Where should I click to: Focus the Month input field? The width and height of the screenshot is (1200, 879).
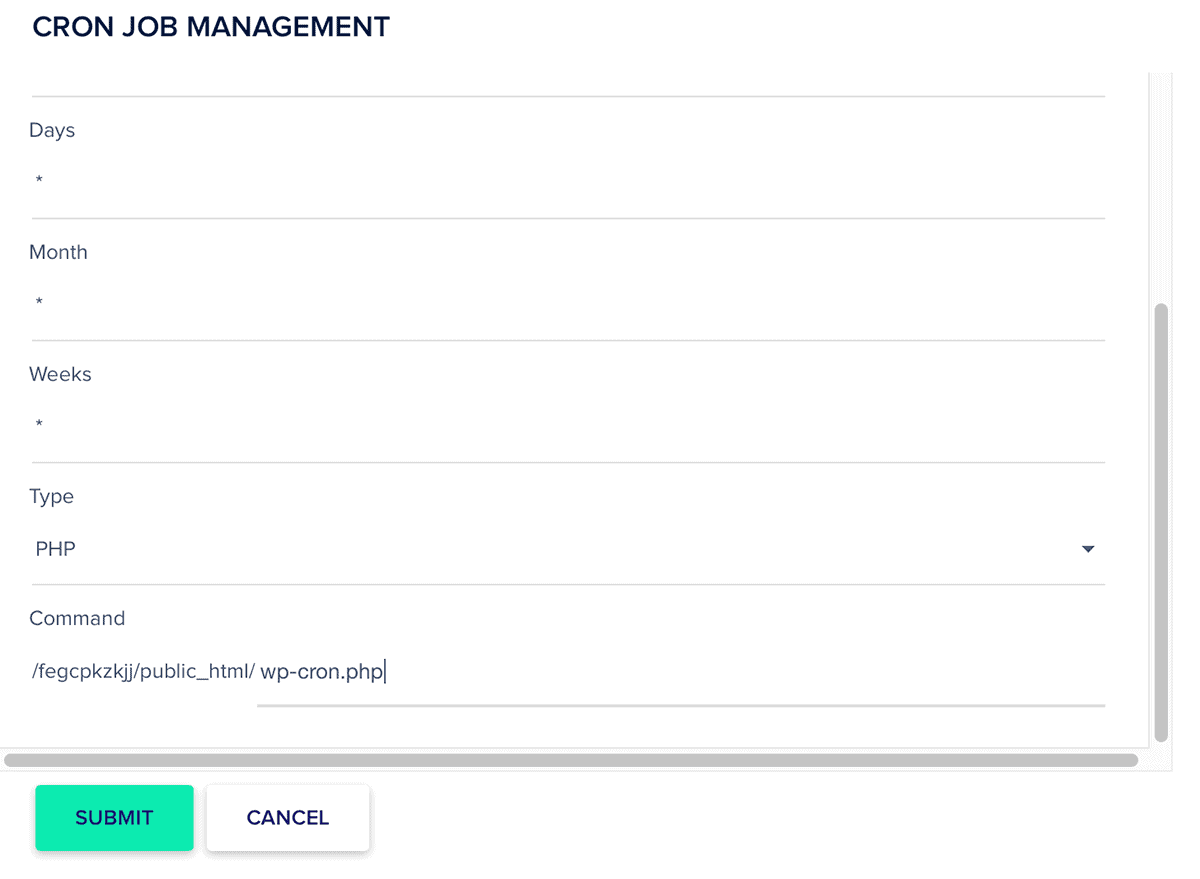[x=568, y=304]
